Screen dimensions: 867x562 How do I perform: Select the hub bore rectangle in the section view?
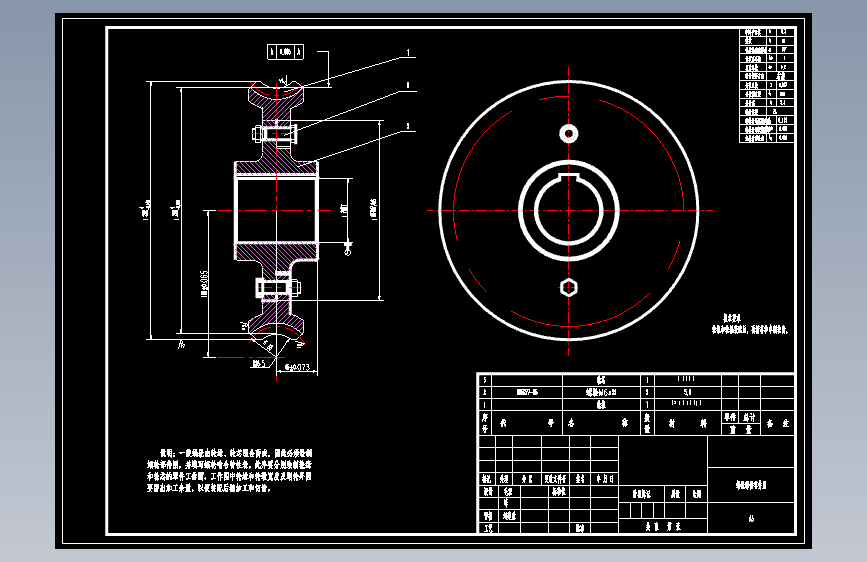[276, 210]
